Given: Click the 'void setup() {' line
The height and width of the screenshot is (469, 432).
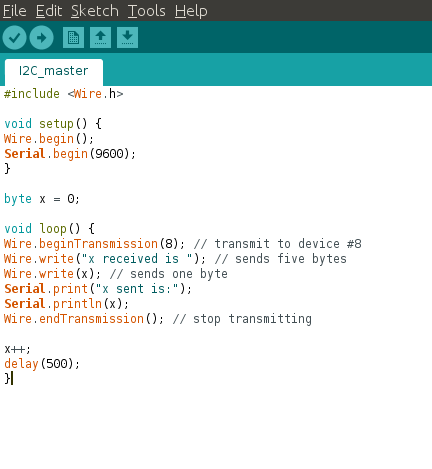Looking at the screenshot, I should pos(53,124).
